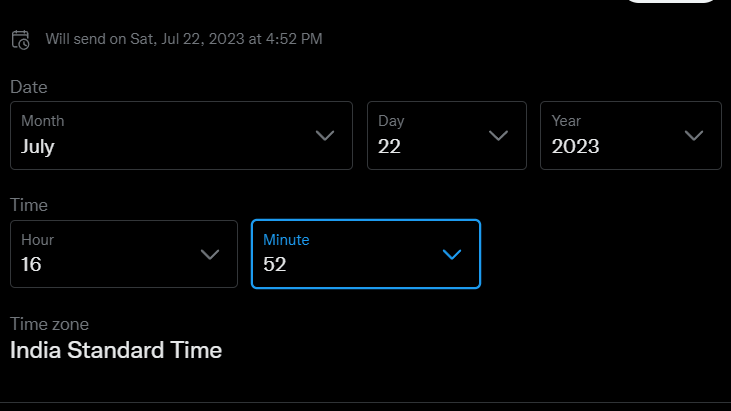Click the Time zone label

tap(49, 324)
